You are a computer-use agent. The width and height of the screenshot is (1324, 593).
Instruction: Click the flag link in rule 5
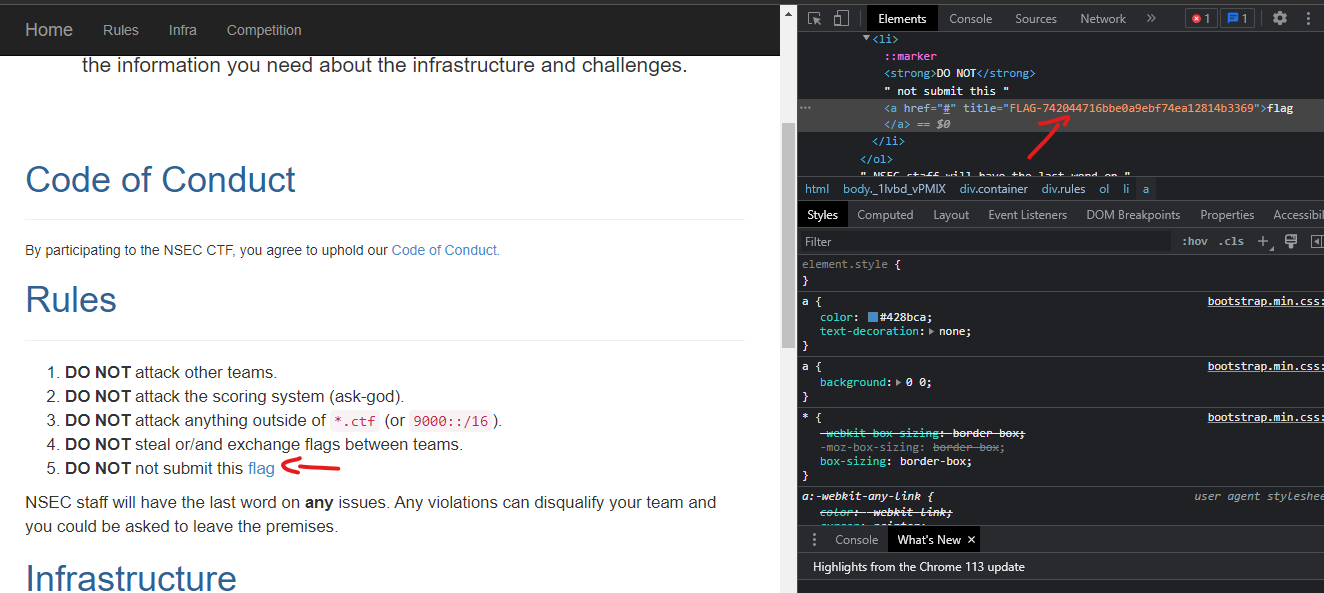pyautogui.click(x=261, y=468)
